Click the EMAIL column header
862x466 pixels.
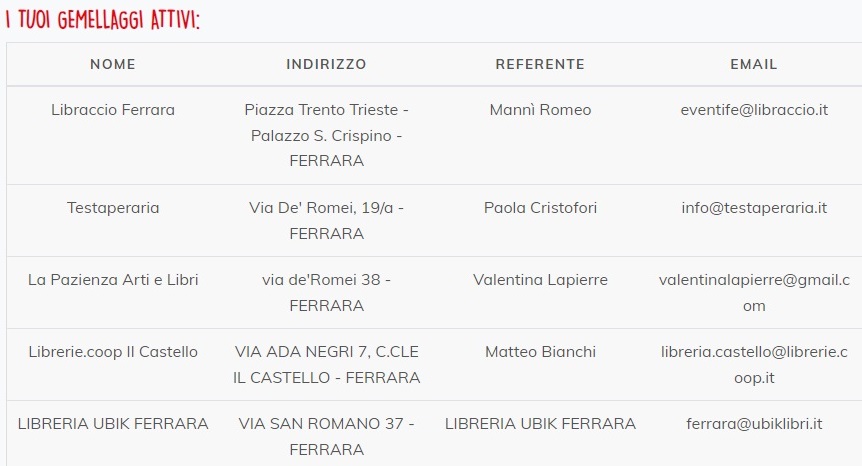[x=754, y=64]
